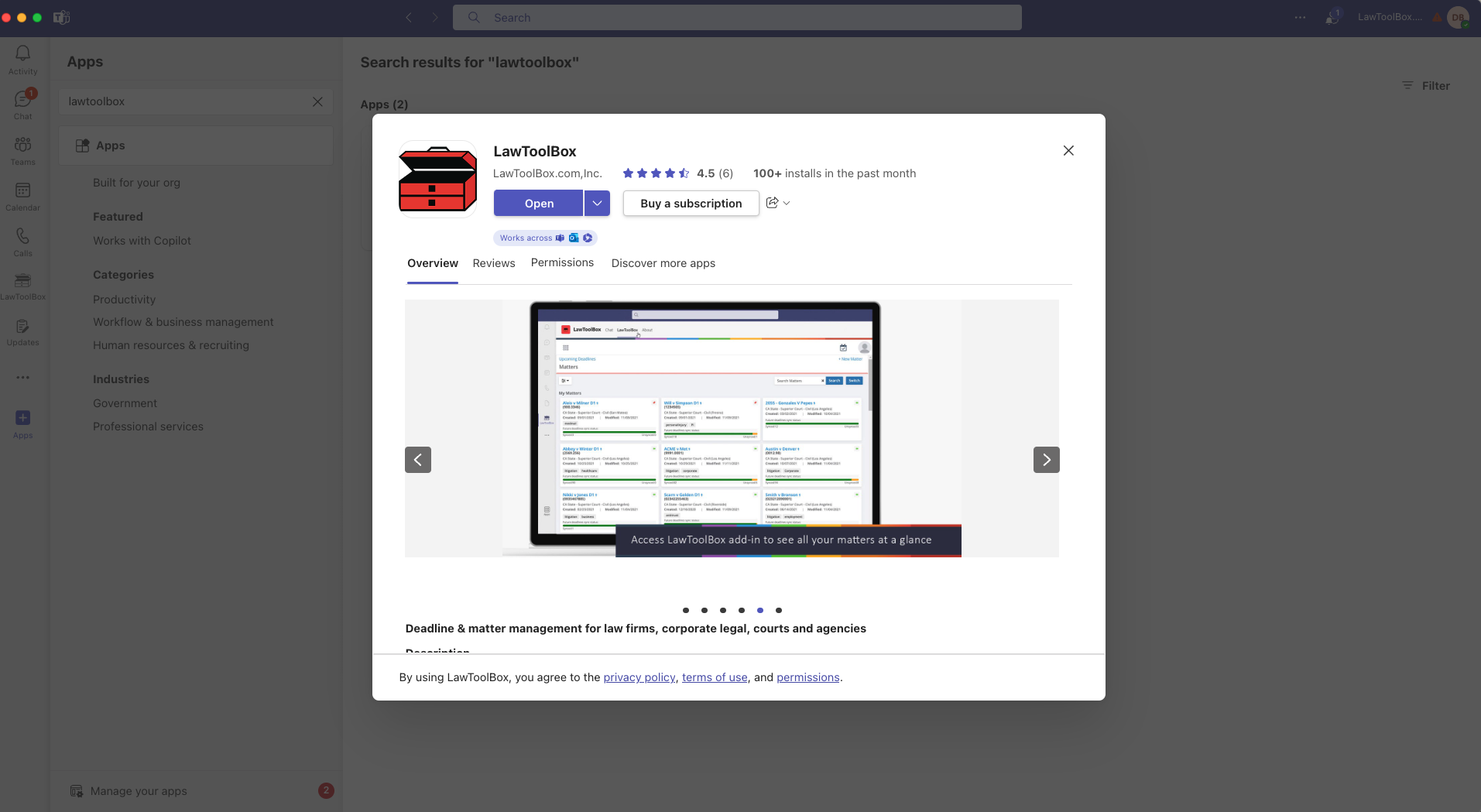The width and height of the screenshot is (1481, 812).
Task: Open the permissions link in the footer
Action: pyautogui.click(x=808, y=677)
